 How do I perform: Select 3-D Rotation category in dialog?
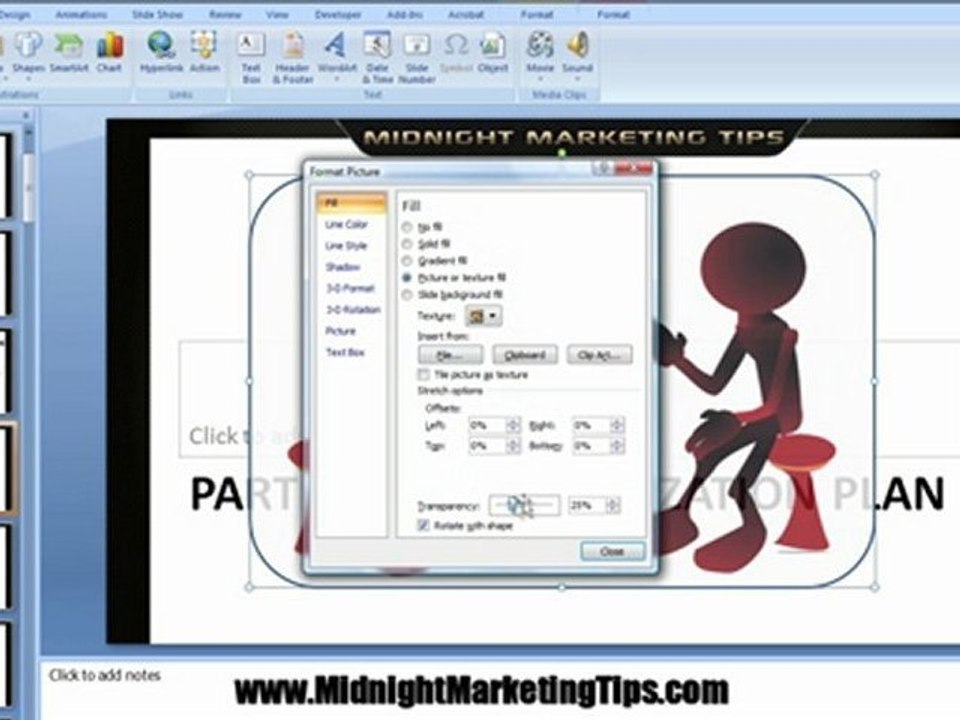353,310
